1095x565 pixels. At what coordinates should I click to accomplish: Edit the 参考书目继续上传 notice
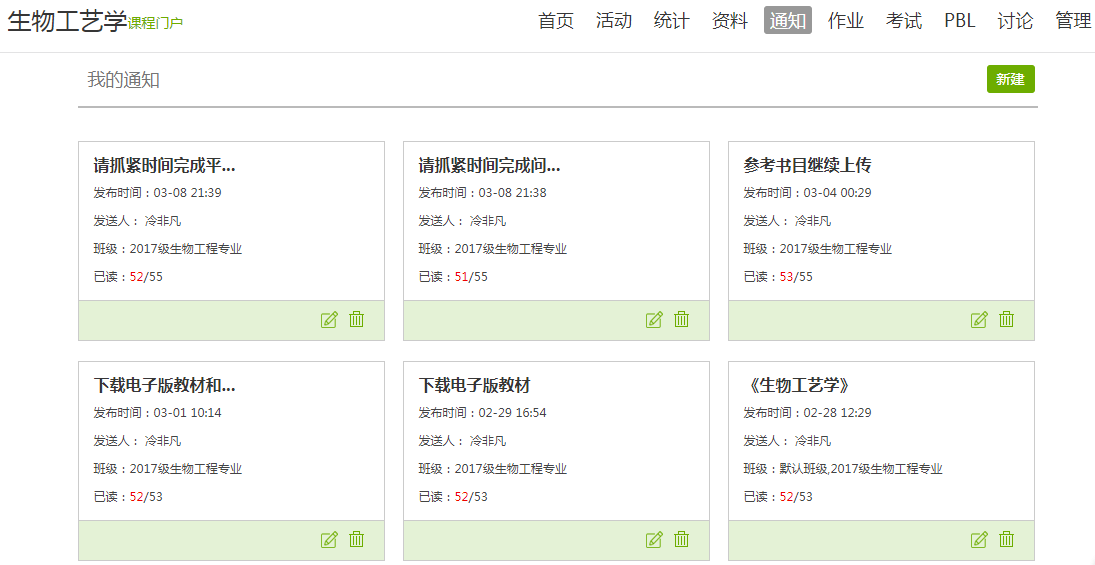point(979,320)
